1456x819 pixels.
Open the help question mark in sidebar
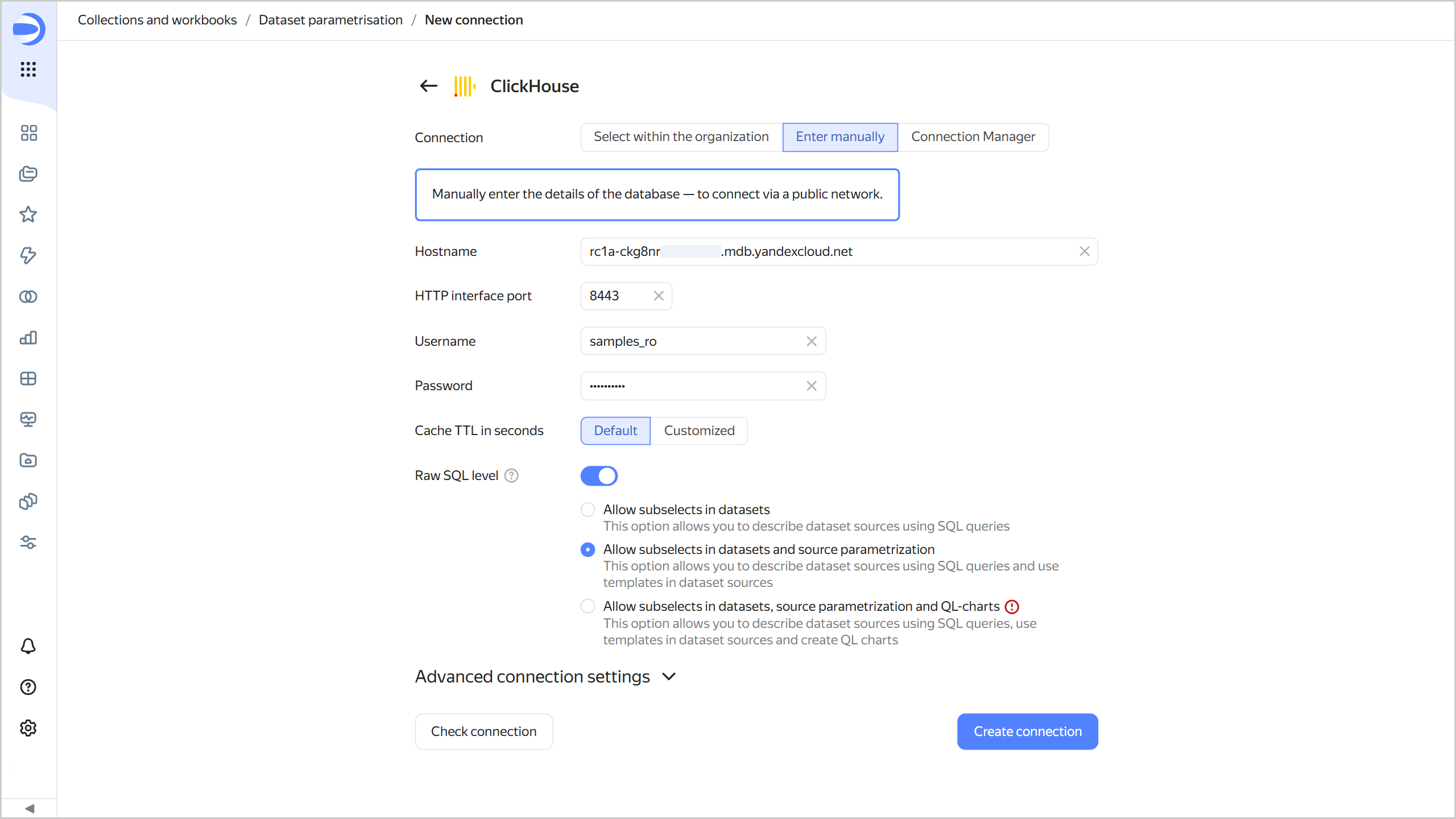(x=28, y=687)
